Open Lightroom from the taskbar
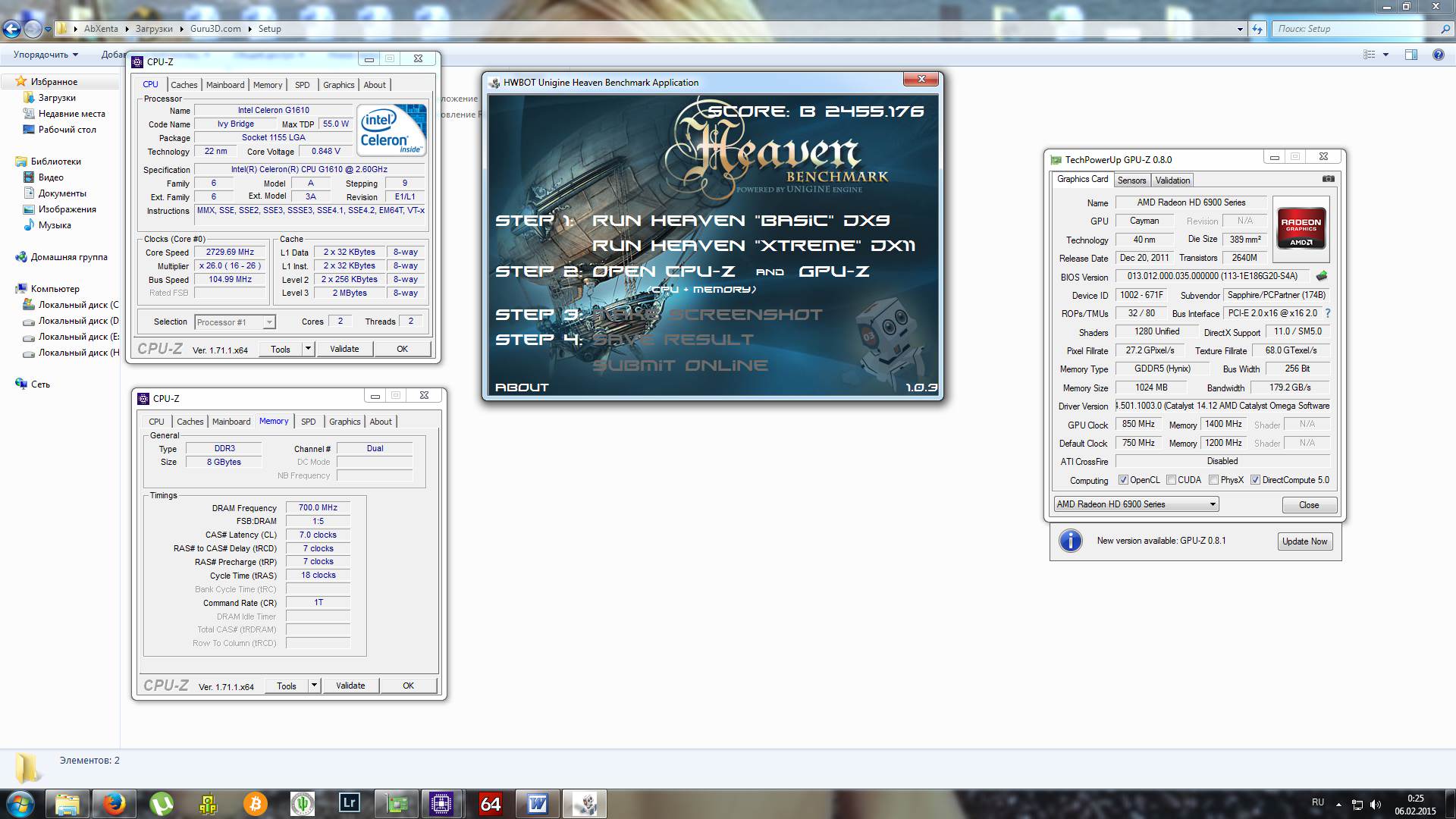1456x819 pixels. [x=350, y=804]
